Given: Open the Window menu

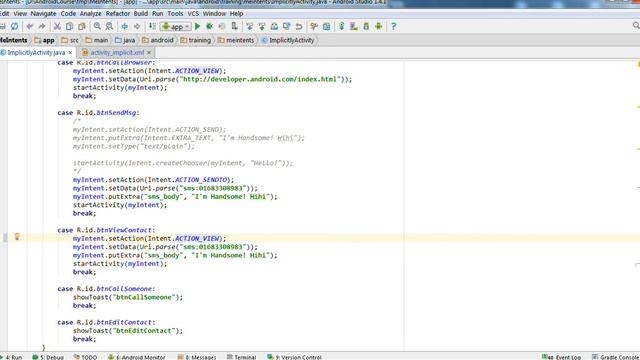Looking at the screenshot, I should point(214,13).
